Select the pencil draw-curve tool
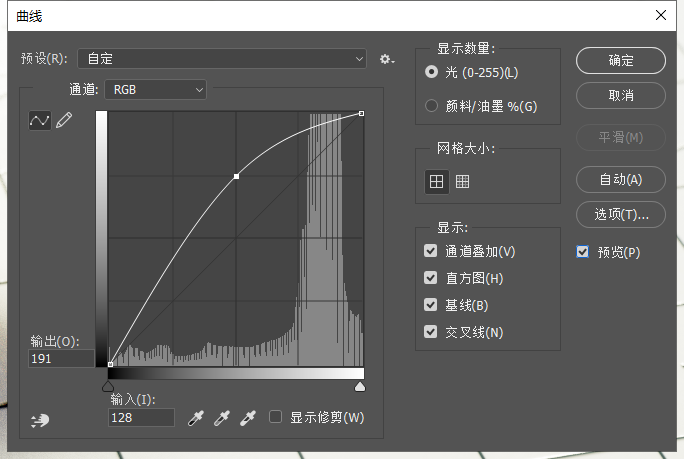Screen dimensions: 684x459 coord(64,120)
